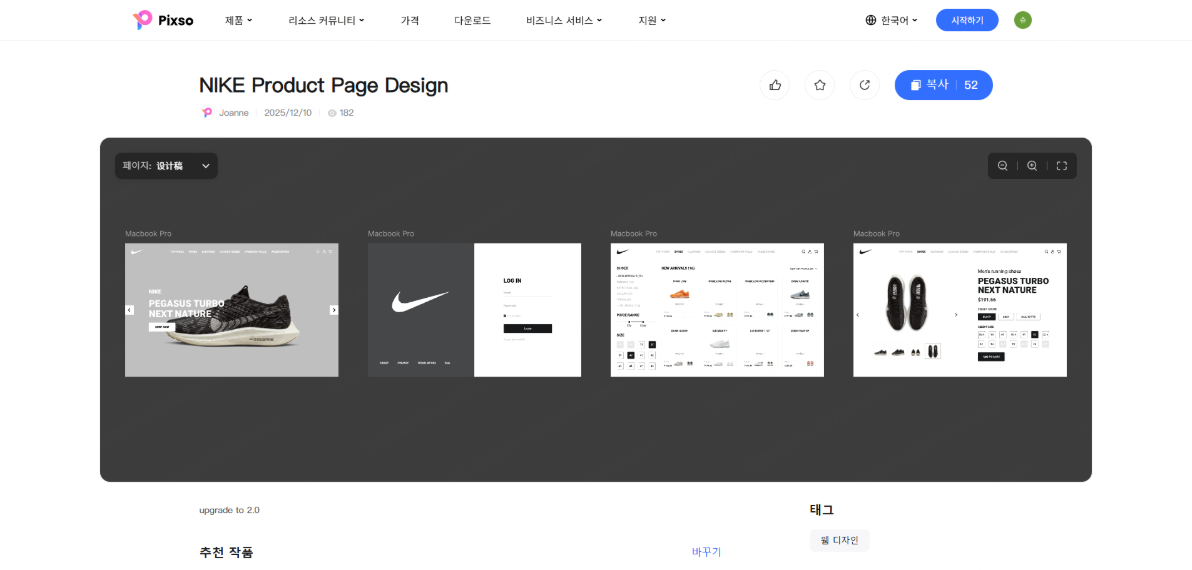Like this design with thumbs-up icon

tap(775, 85)
